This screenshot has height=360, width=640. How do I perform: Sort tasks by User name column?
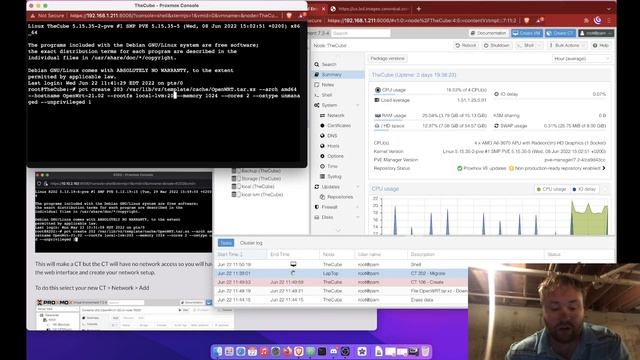click(x=381, y=254)
